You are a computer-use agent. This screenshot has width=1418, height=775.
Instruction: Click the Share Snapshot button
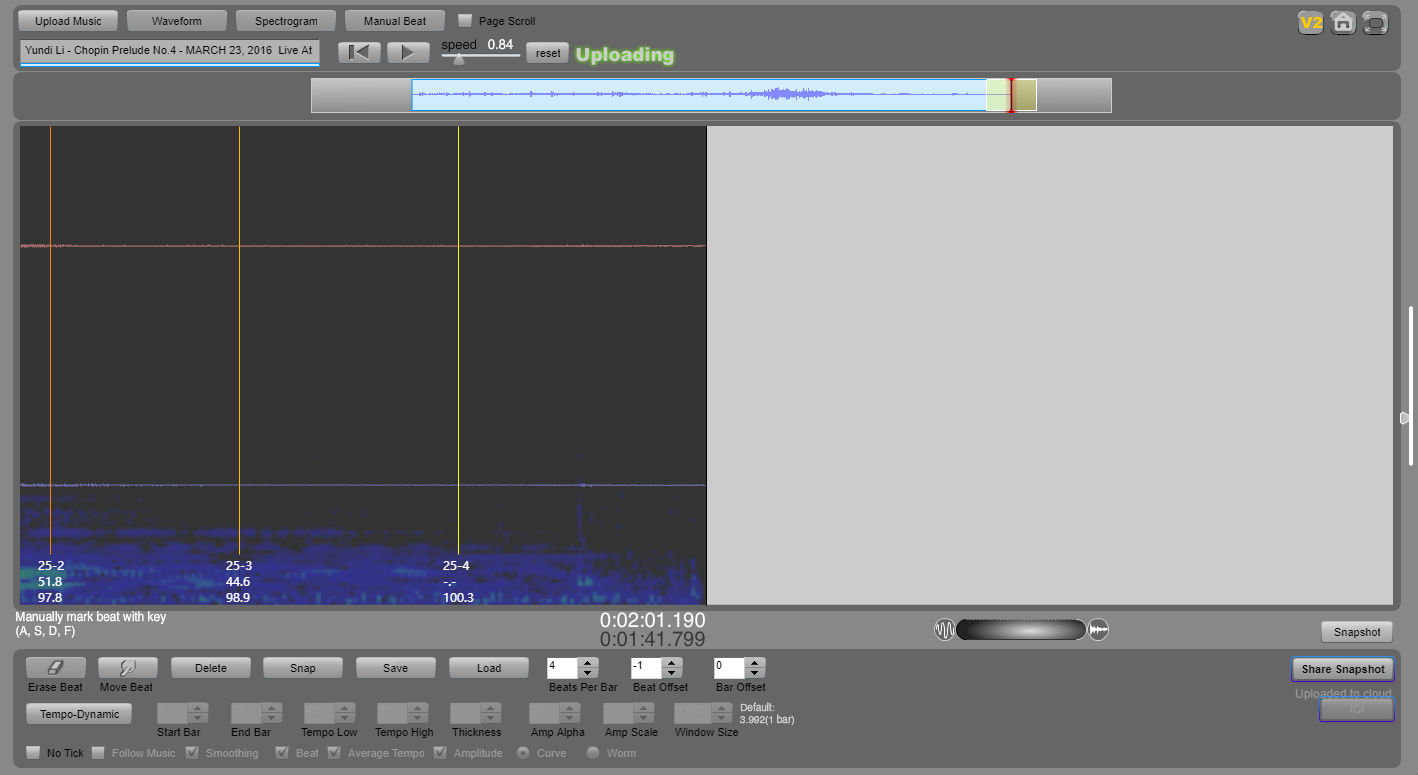[x=1342, y=669]
